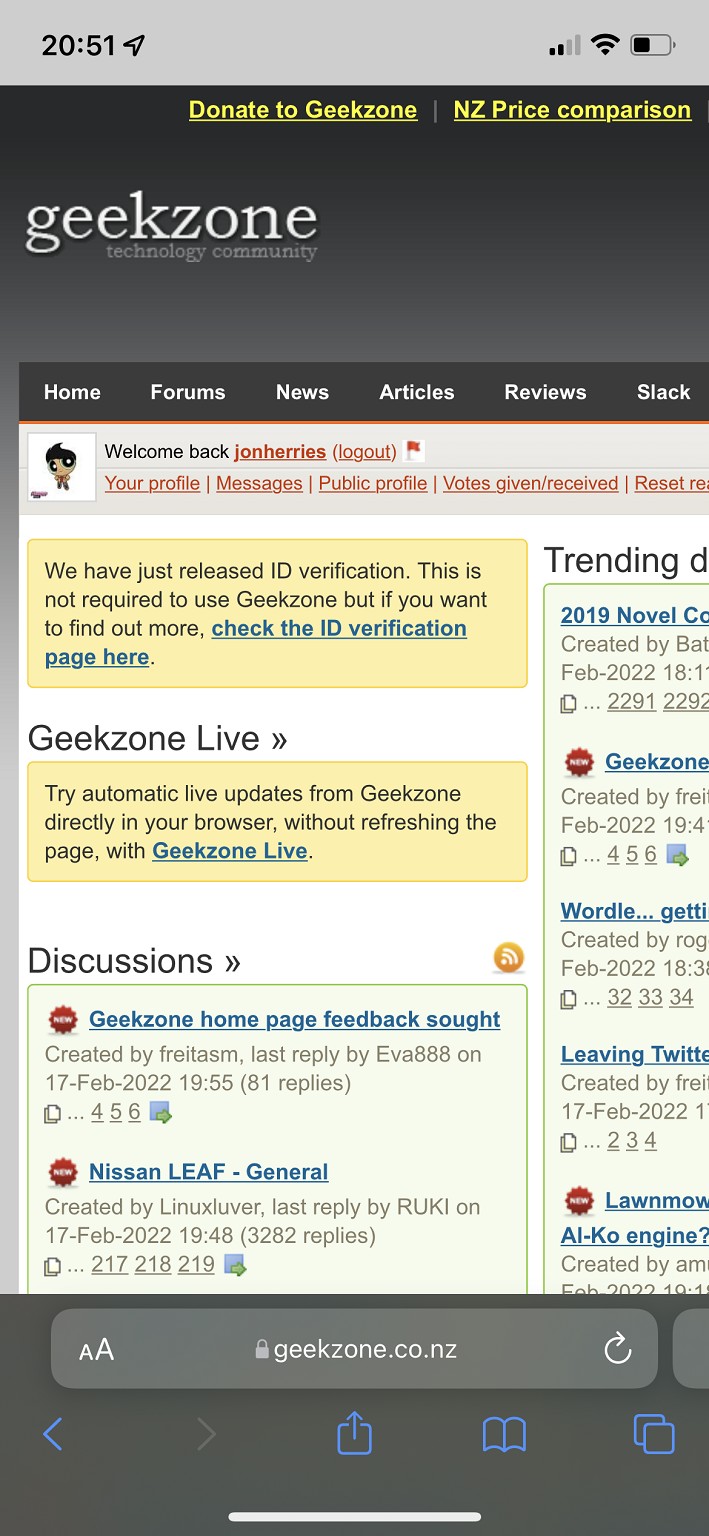Screen dimensions: 709x1536
Task: Tap the user avatar thumbnail
Action: tap(61, 467)
